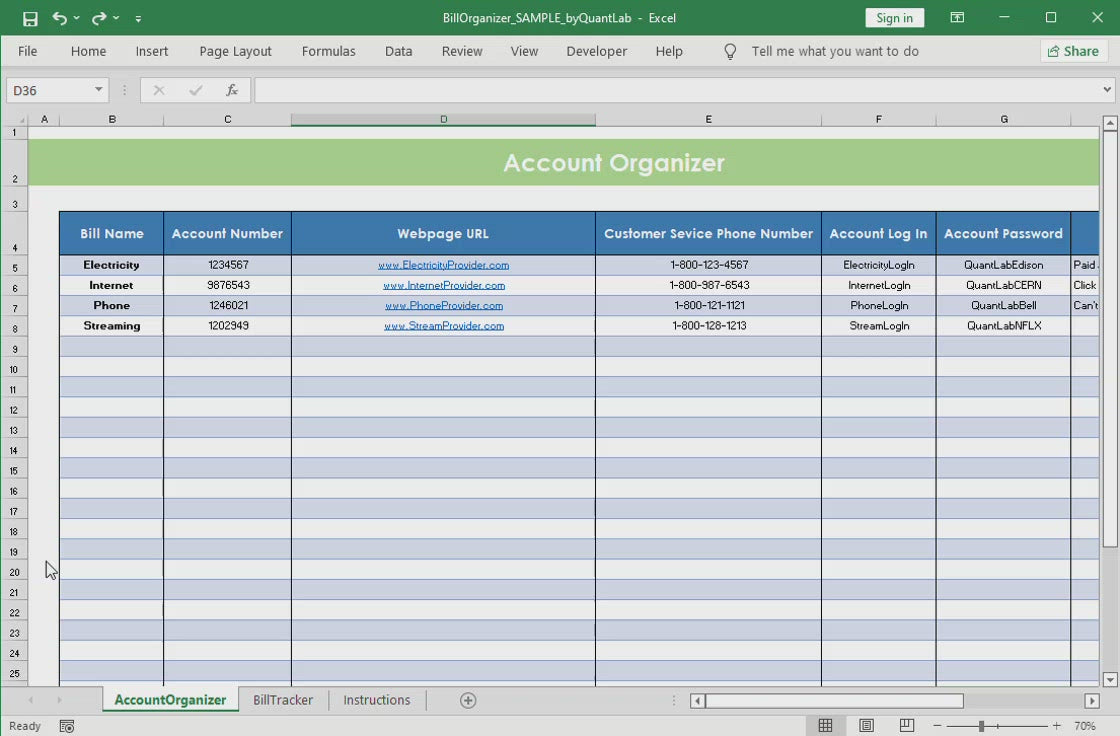Screen dimensions: 1120x736
Task: Click the Tell Me lightbulb icon
Action: (730, 51)
